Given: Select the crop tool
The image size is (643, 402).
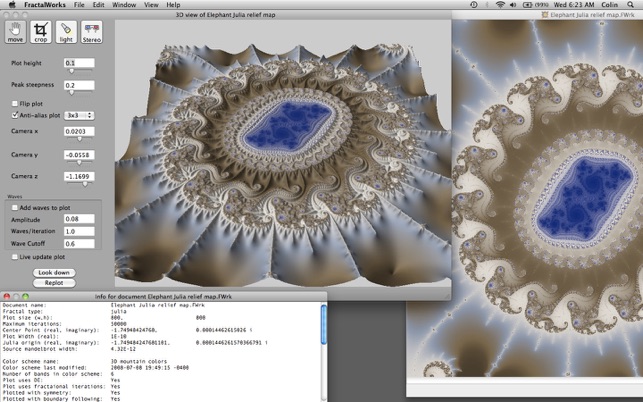Looking at the screenshot, I should point(41,32).
